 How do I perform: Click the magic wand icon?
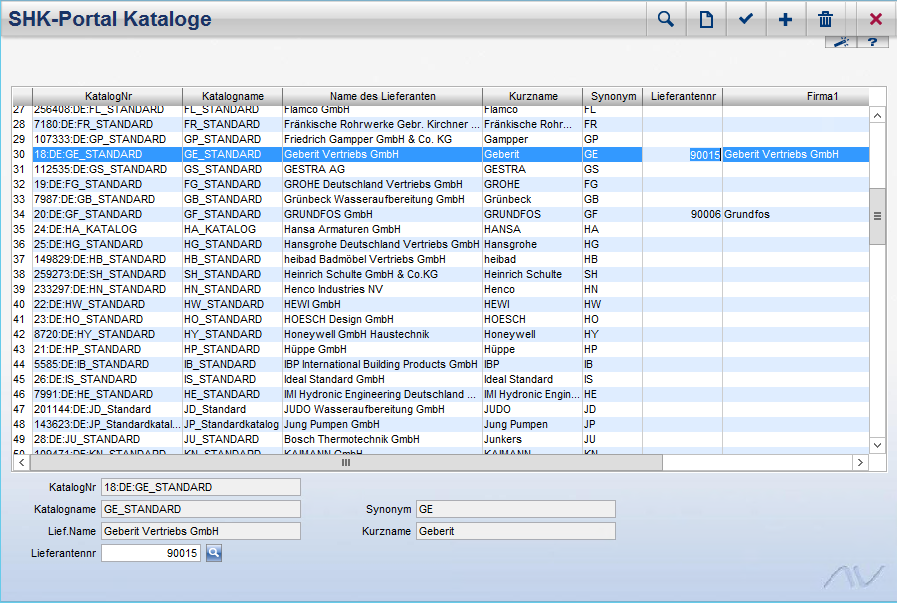pyautogui.click(x=842, y=42)
